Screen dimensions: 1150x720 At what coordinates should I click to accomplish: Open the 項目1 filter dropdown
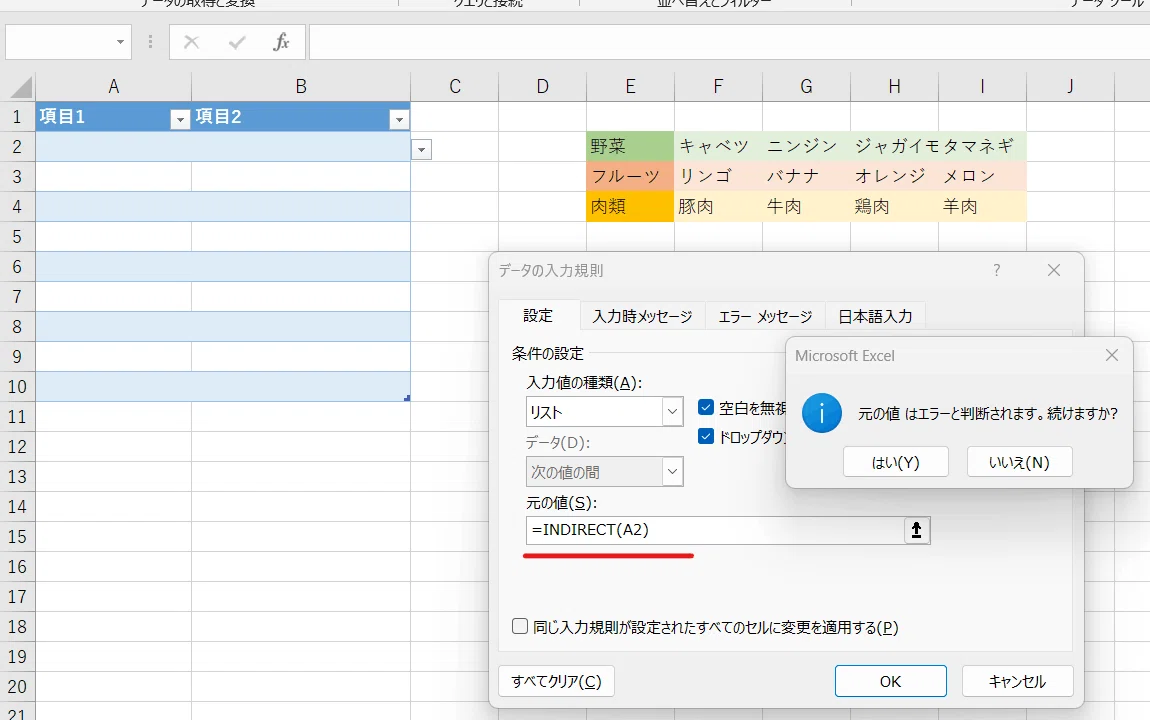180,120
